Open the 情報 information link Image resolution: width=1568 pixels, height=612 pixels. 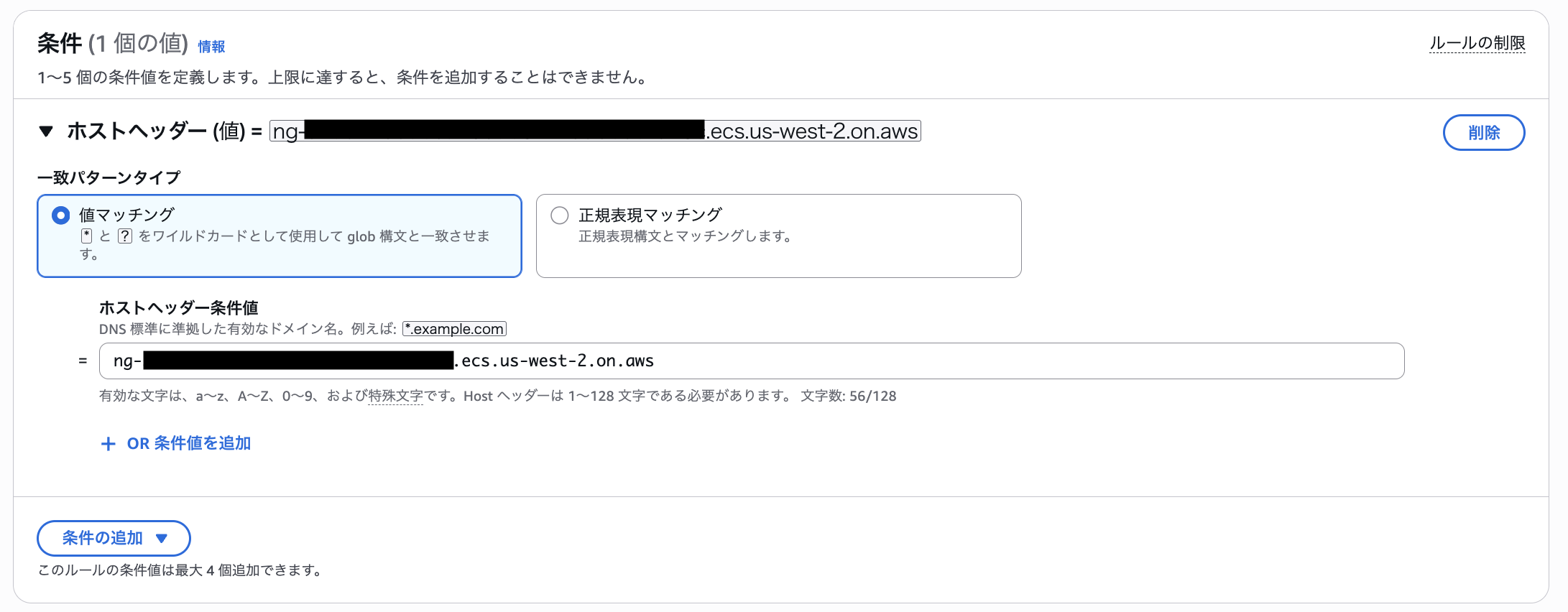(212, 46)
